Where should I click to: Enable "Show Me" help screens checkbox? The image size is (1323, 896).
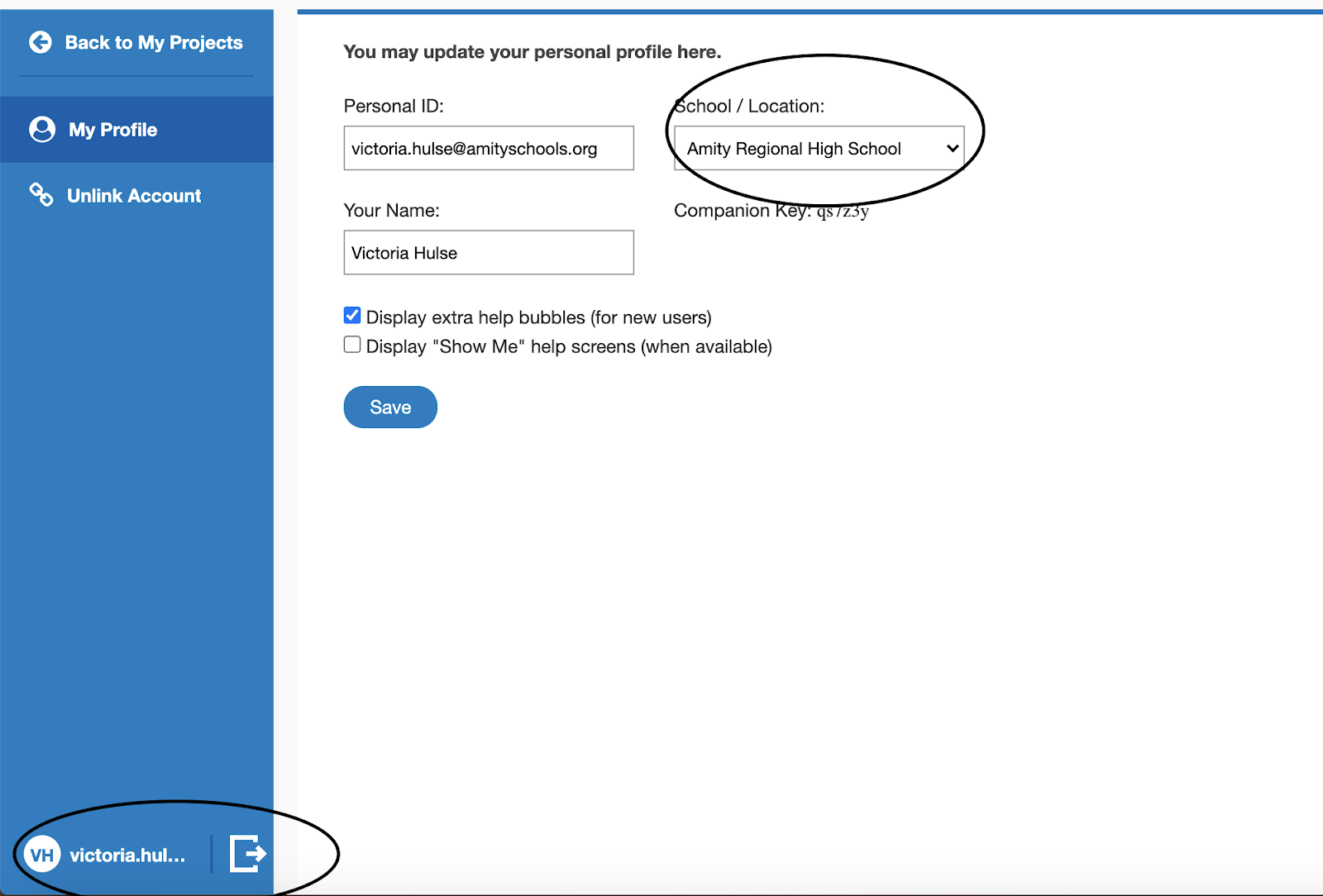[352, 345]
